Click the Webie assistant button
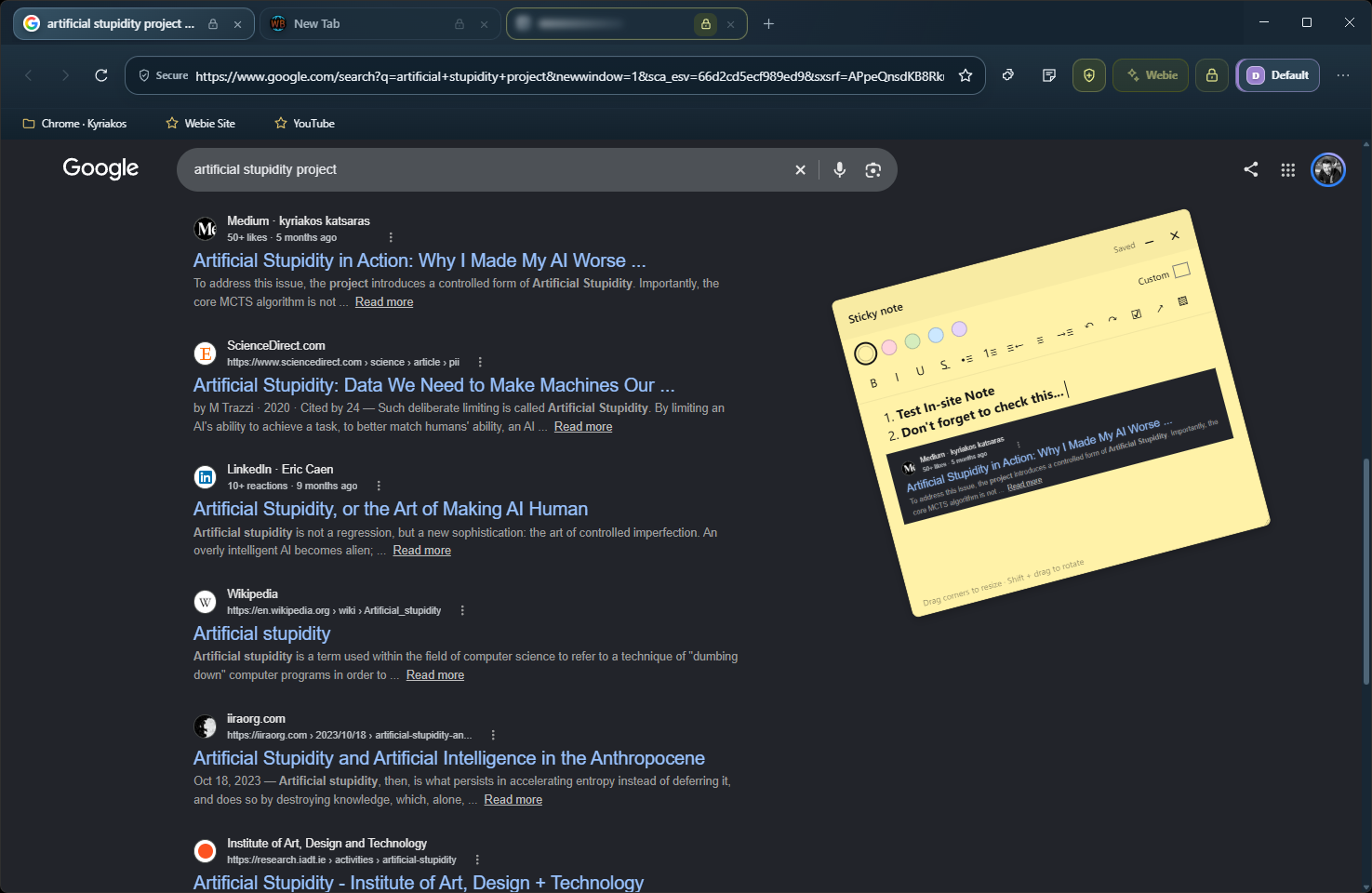This screenshot has width=1372, height=893. point(1151,75)
